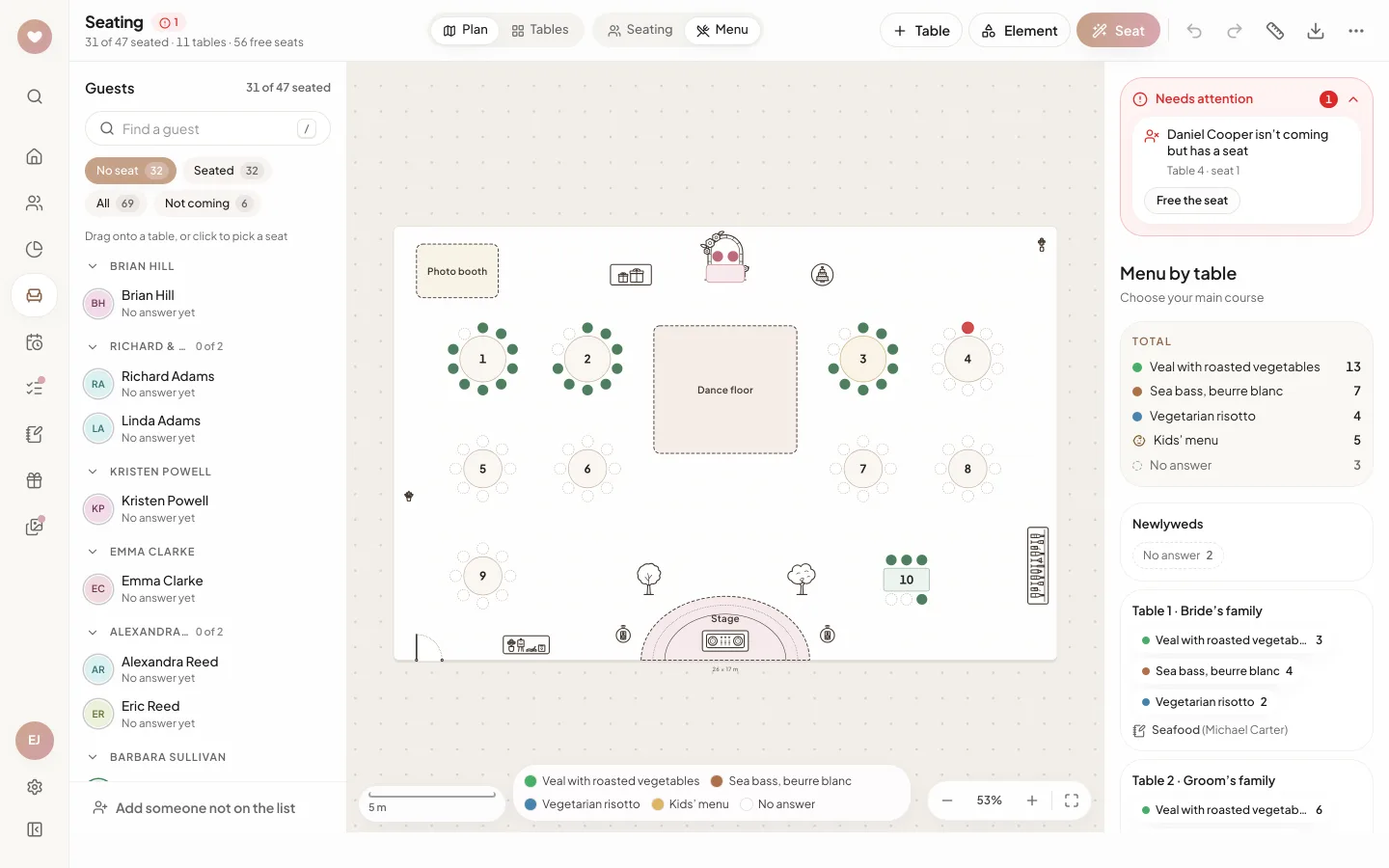1389x868 pixels.
Task: Toggle the No seat guest filter
Action: click(x=130, y=171)
